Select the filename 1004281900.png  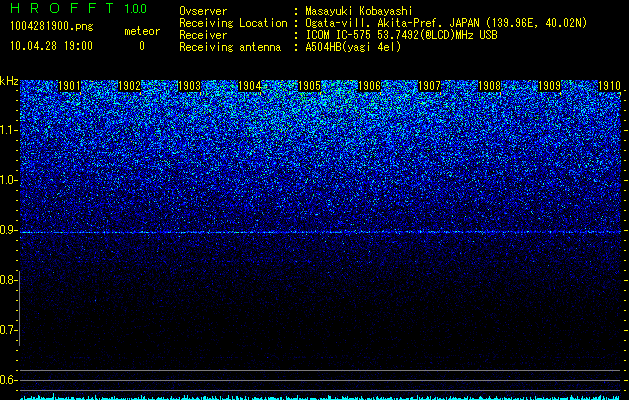(52, 26)
